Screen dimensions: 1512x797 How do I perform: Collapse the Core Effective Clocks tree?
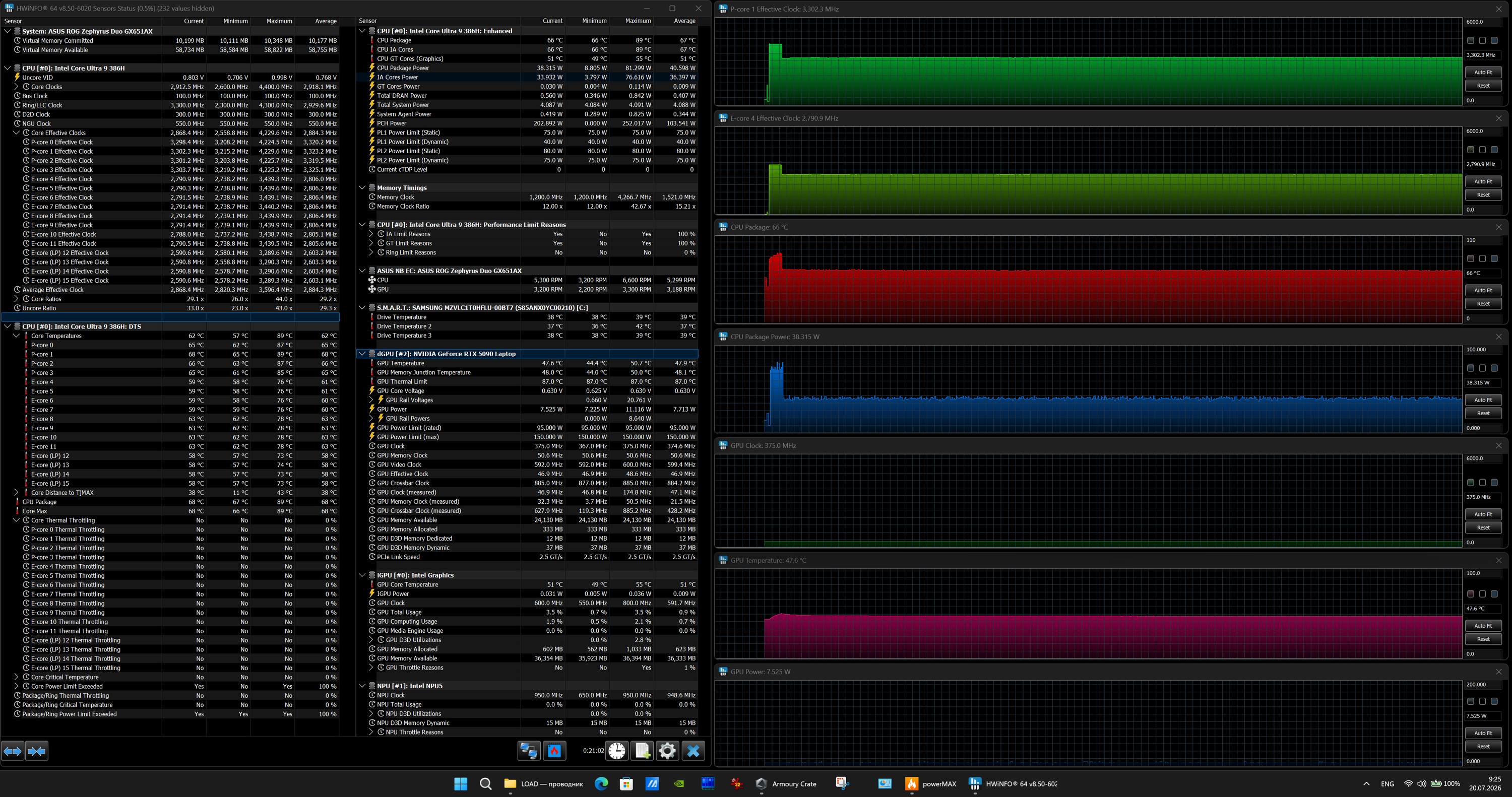[17, 132]
